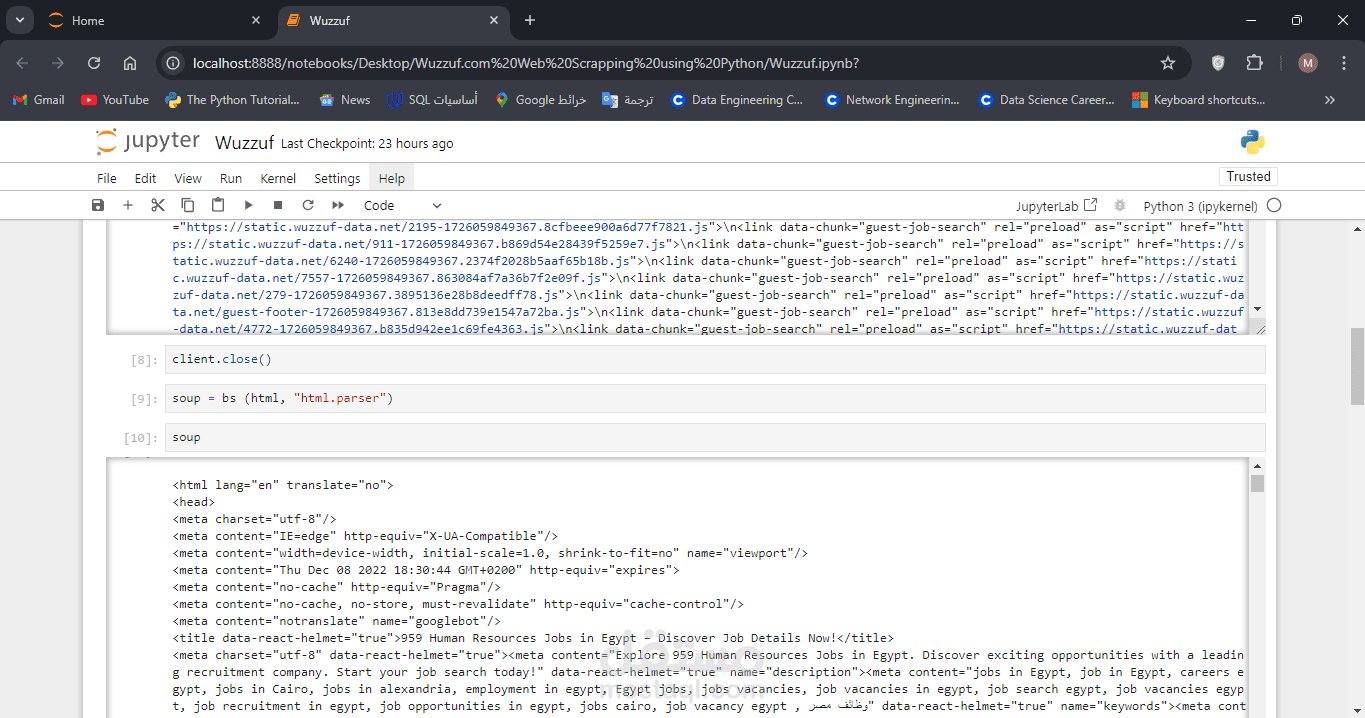Viewport: 1365px width, 718px height.
Task: Click the Jupyter logo
Action: click(x=148, y=142)
